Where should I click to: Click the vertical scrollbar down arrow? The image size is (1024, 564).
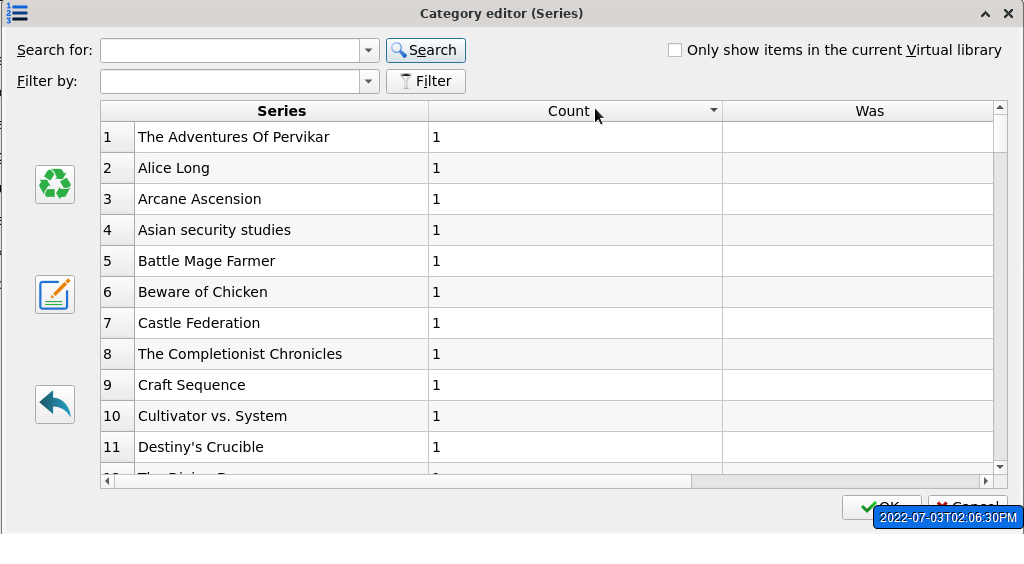tap(1000, 467)
